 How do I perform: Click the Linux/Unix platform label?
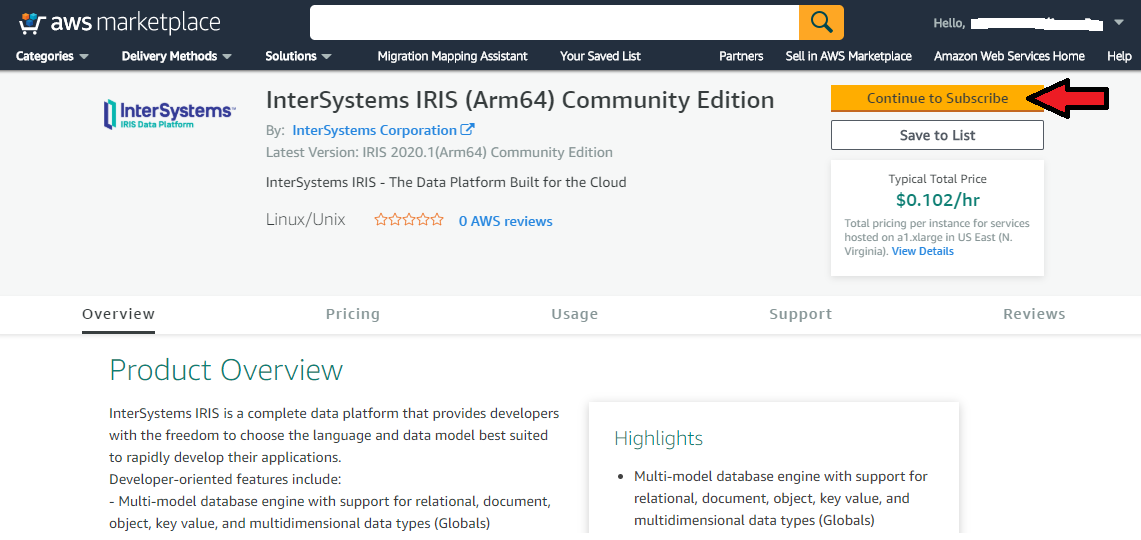(306, 220)
